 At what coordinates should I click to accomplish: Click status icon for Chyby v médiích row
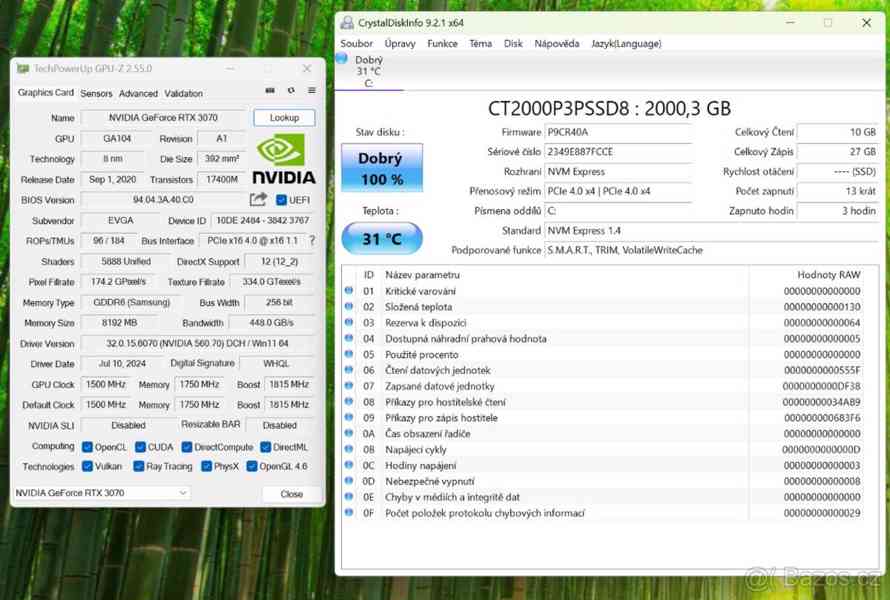pos(349,497)
